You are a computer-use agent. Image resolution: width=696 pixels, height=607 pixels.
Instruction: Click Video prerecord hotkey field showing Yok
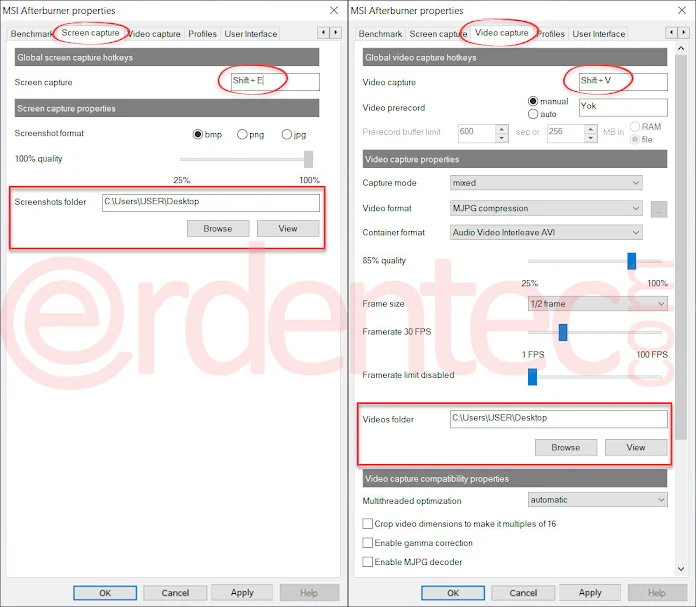pos(623,107)
